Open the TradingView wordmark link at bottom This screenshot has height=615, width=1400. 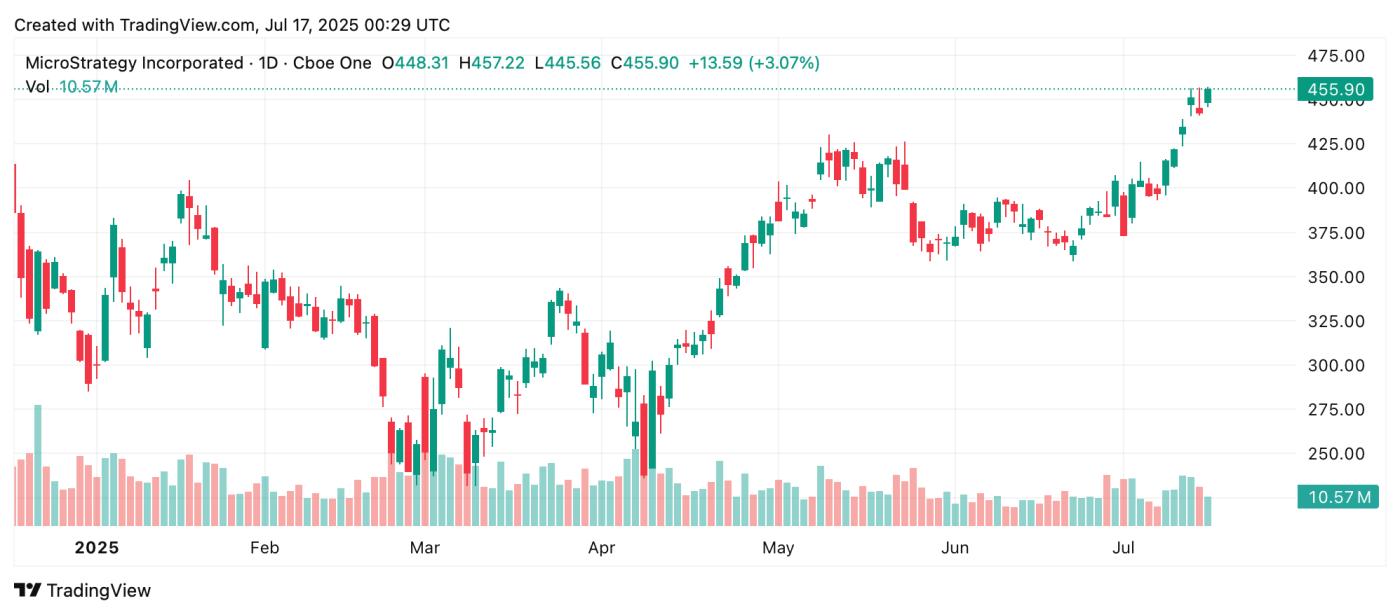click(98, 590)
